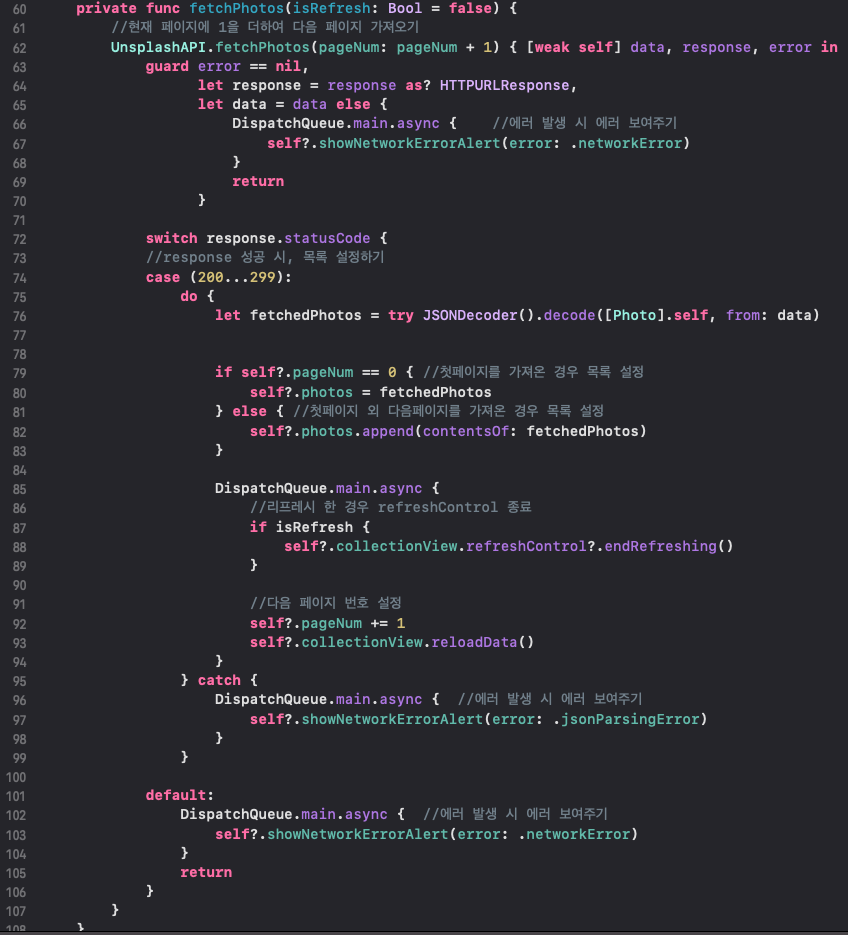
Task: Click the 'try' keyword on line 76
Action: [x=401, y=315]
